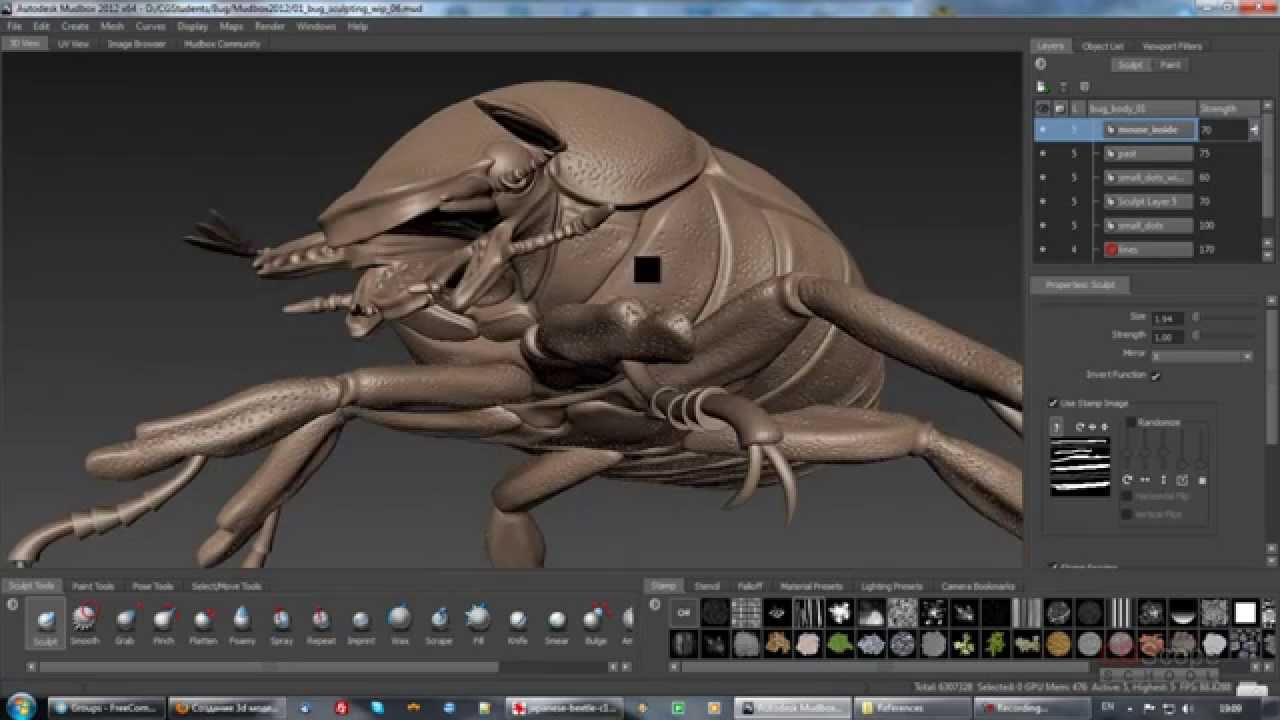Open the Mirror dropdown

pos(1201,356)
